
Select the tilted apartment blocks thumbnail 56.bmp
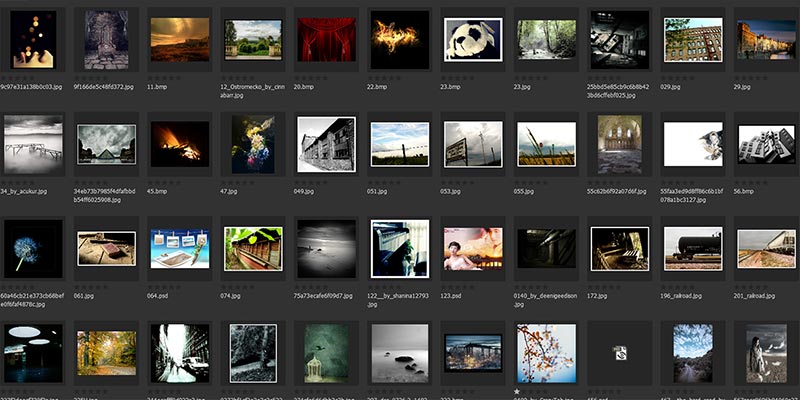[x=766, y=144]
